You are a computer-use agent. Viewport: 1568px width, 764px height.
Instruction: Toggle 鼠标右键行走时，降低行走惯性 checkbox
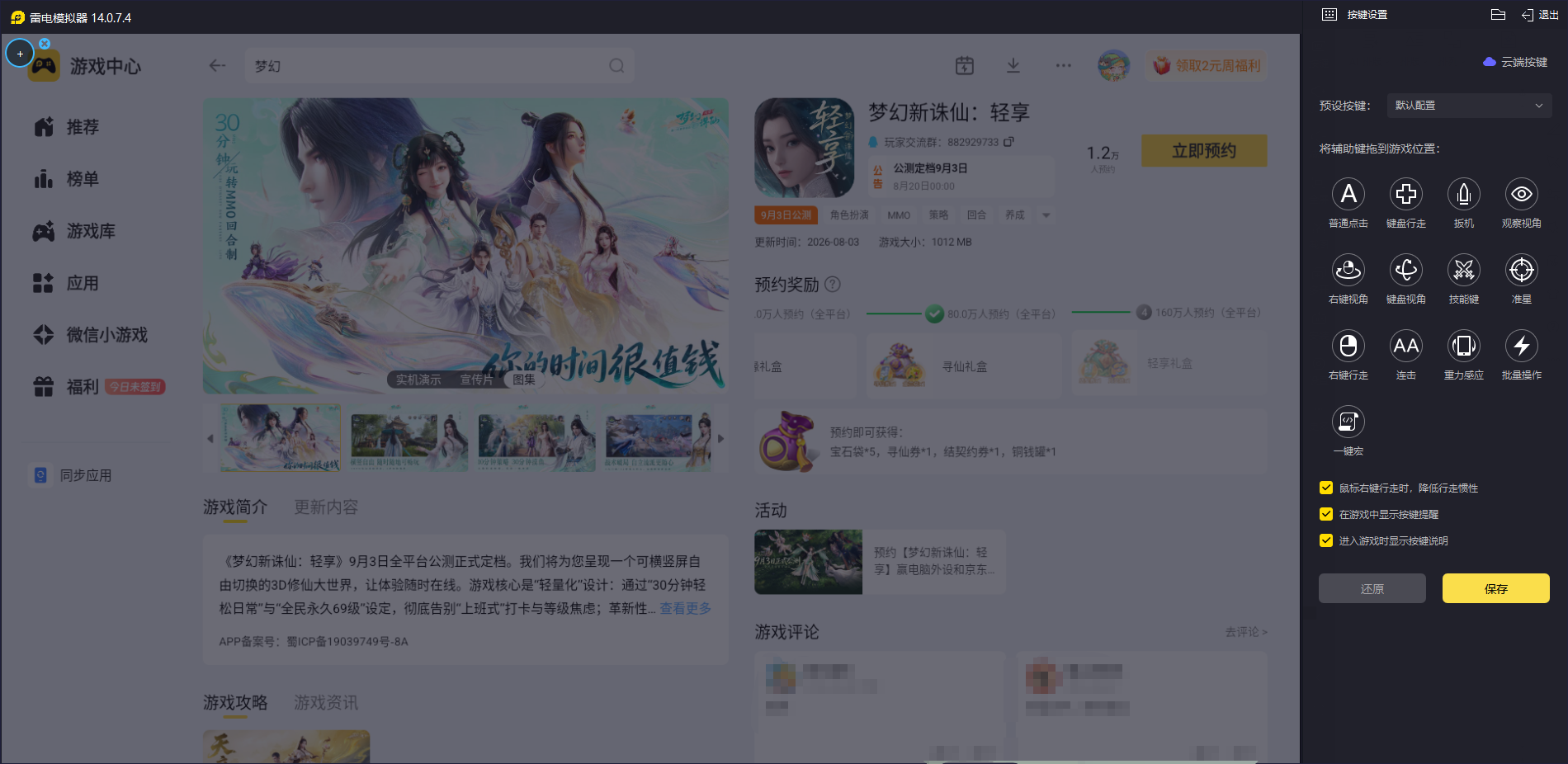[x=1326, y=488]
